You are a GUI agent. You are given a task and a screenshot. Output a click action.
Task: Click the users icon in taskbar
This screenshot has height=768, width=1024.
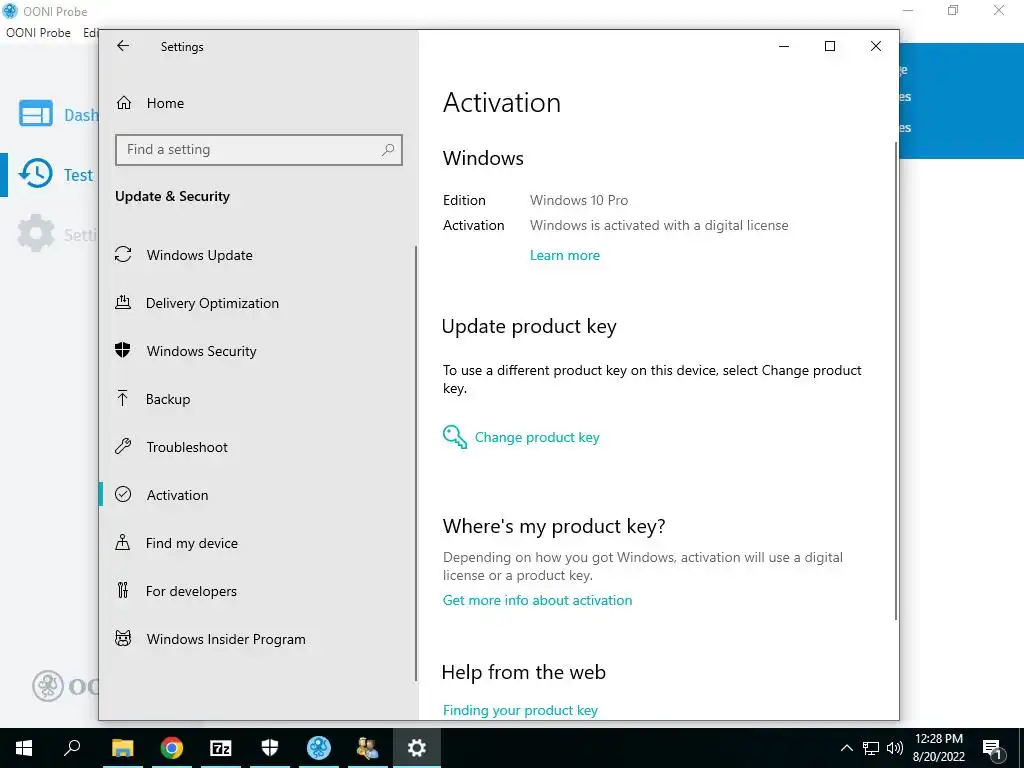pyautogui.click(x=368, y=748)
